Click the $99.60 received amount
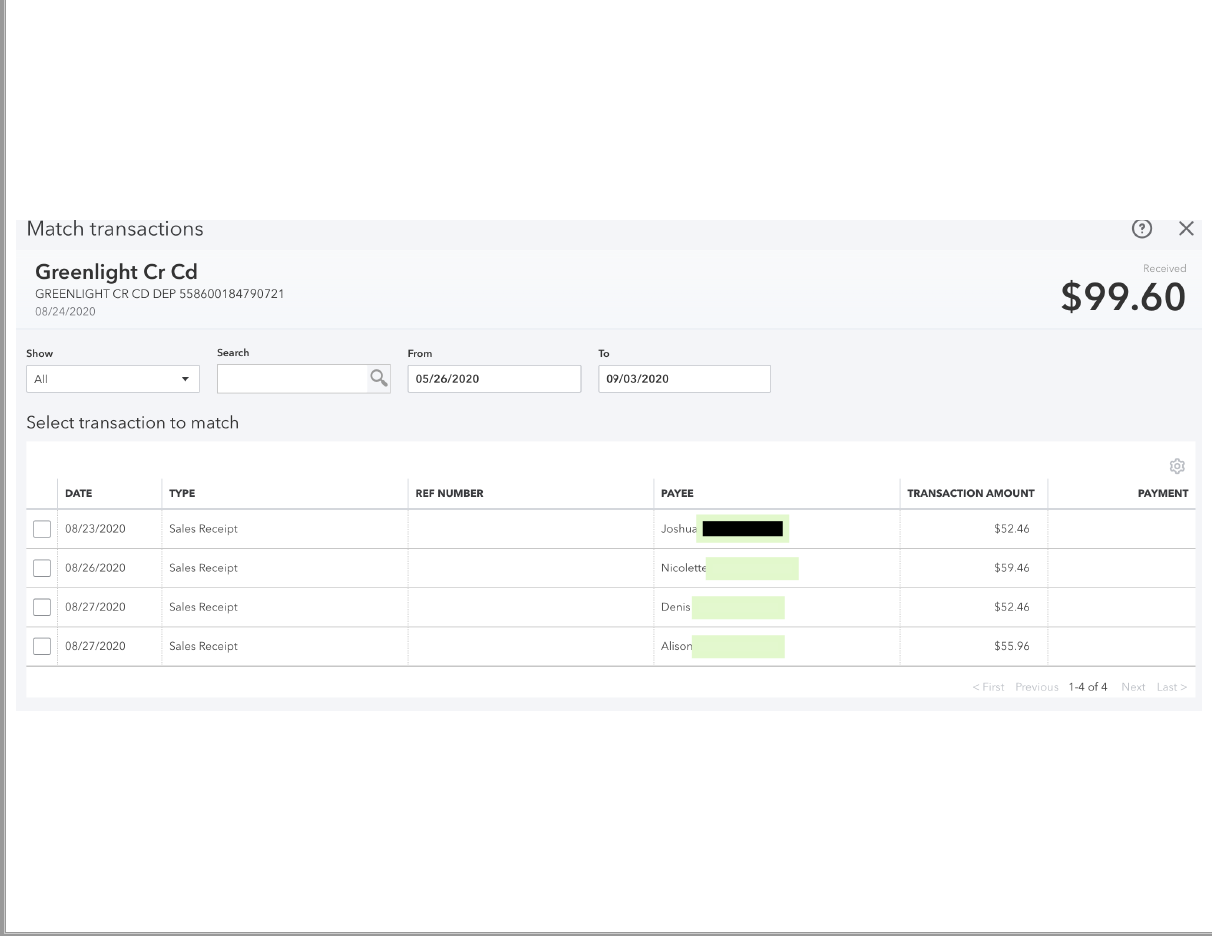The width and height of the screenshot is (1212, 936). (x=1123, y=297)
